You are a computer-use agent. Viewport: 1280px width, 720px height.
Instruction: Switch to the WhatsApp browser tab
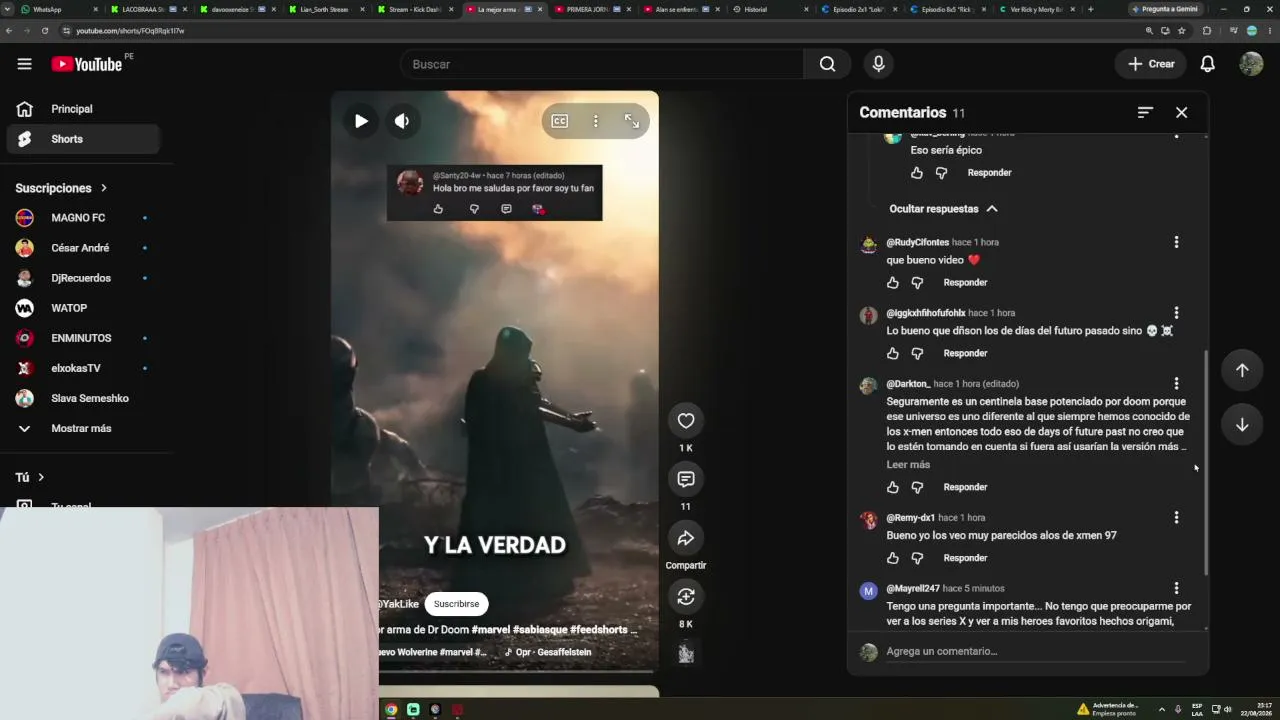[59, 9]
